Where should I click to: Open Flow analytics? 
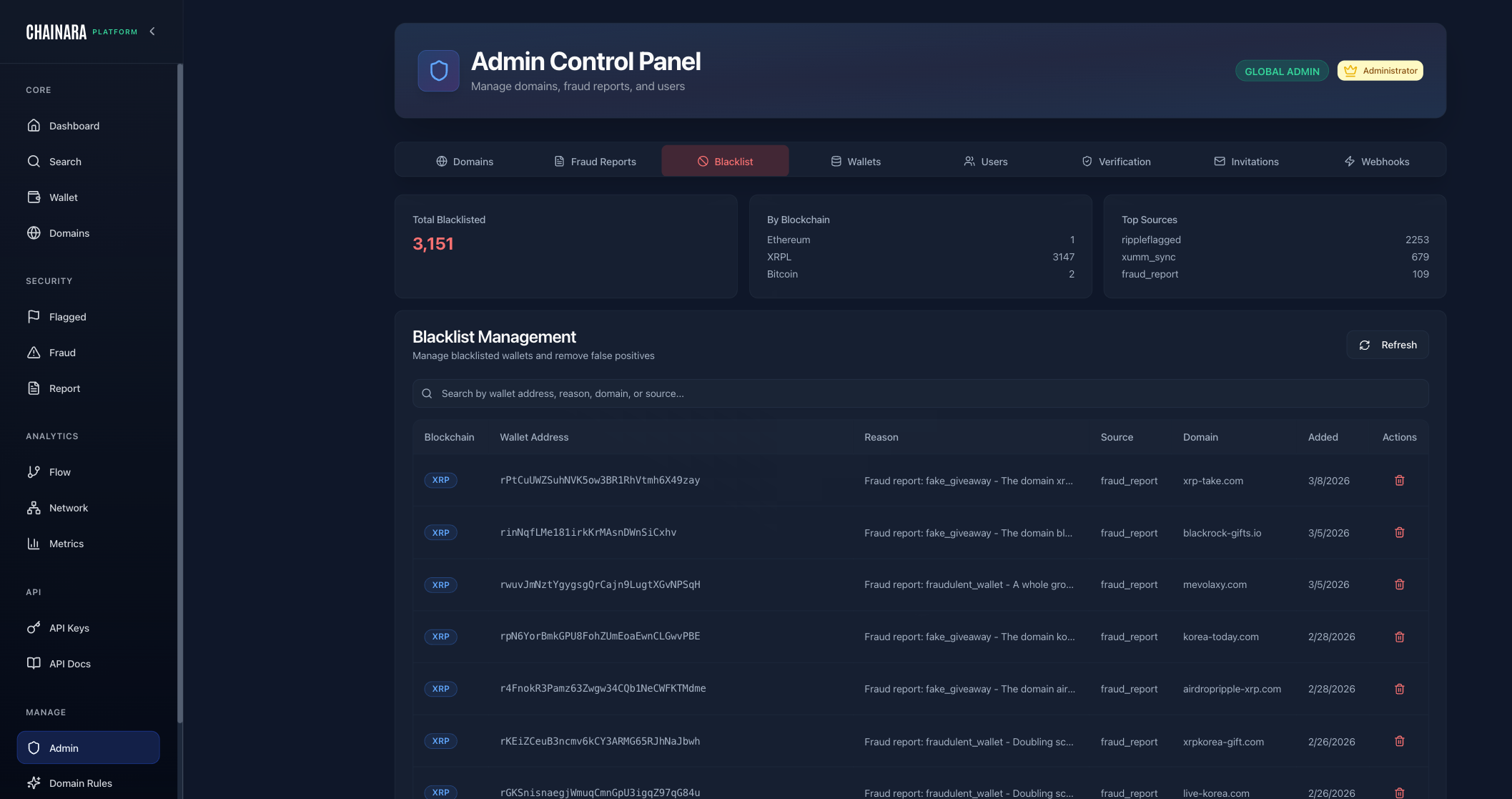pyautogui.click(x=89, y=472)
